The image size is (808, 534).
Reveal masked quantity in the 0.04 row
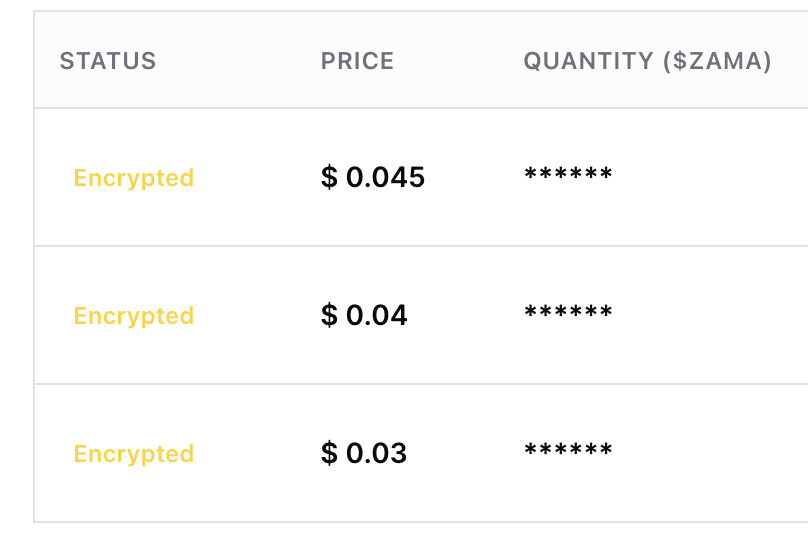point(568,313)
